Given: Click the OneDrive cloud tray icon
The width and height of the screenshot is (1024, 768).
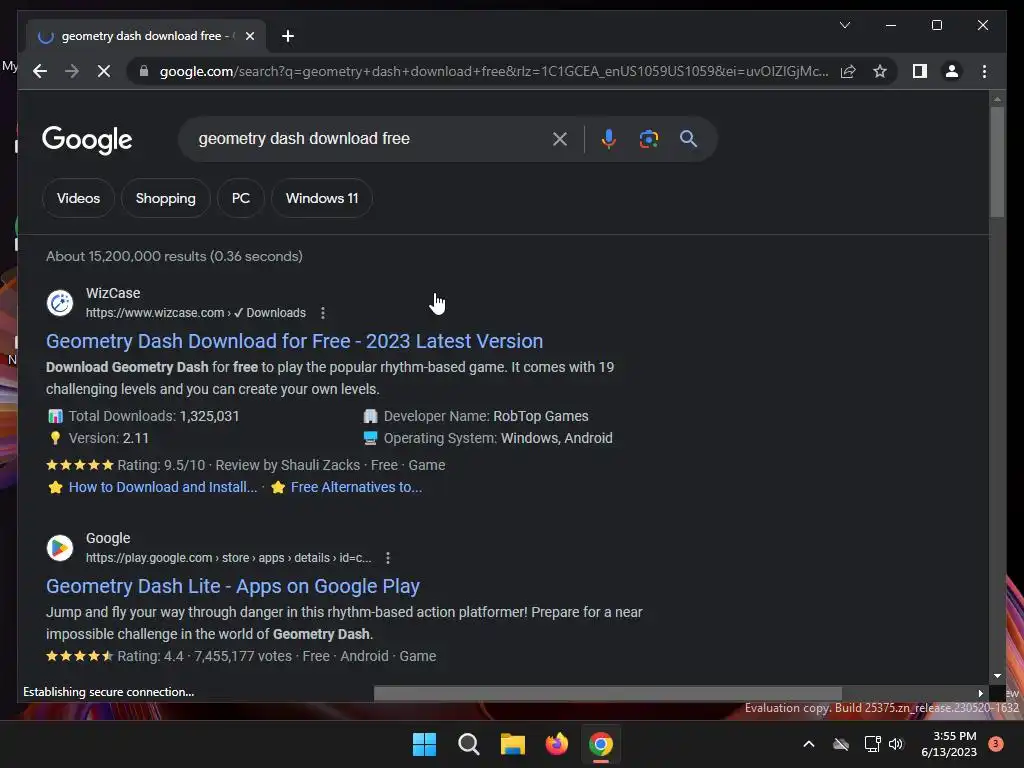Looking at the screenshot, I should point(841,744).
